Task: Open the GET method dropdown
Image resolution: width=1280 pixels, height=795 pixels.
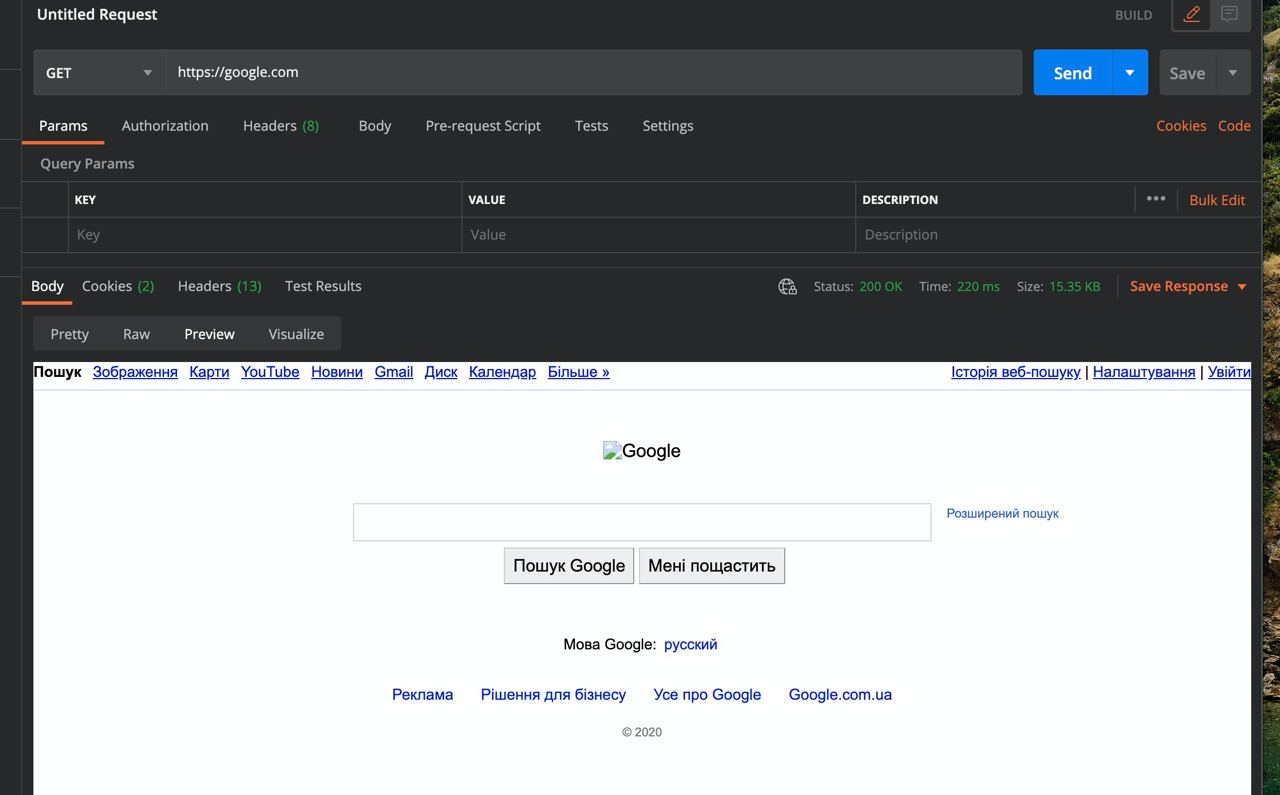Action: 99,72
